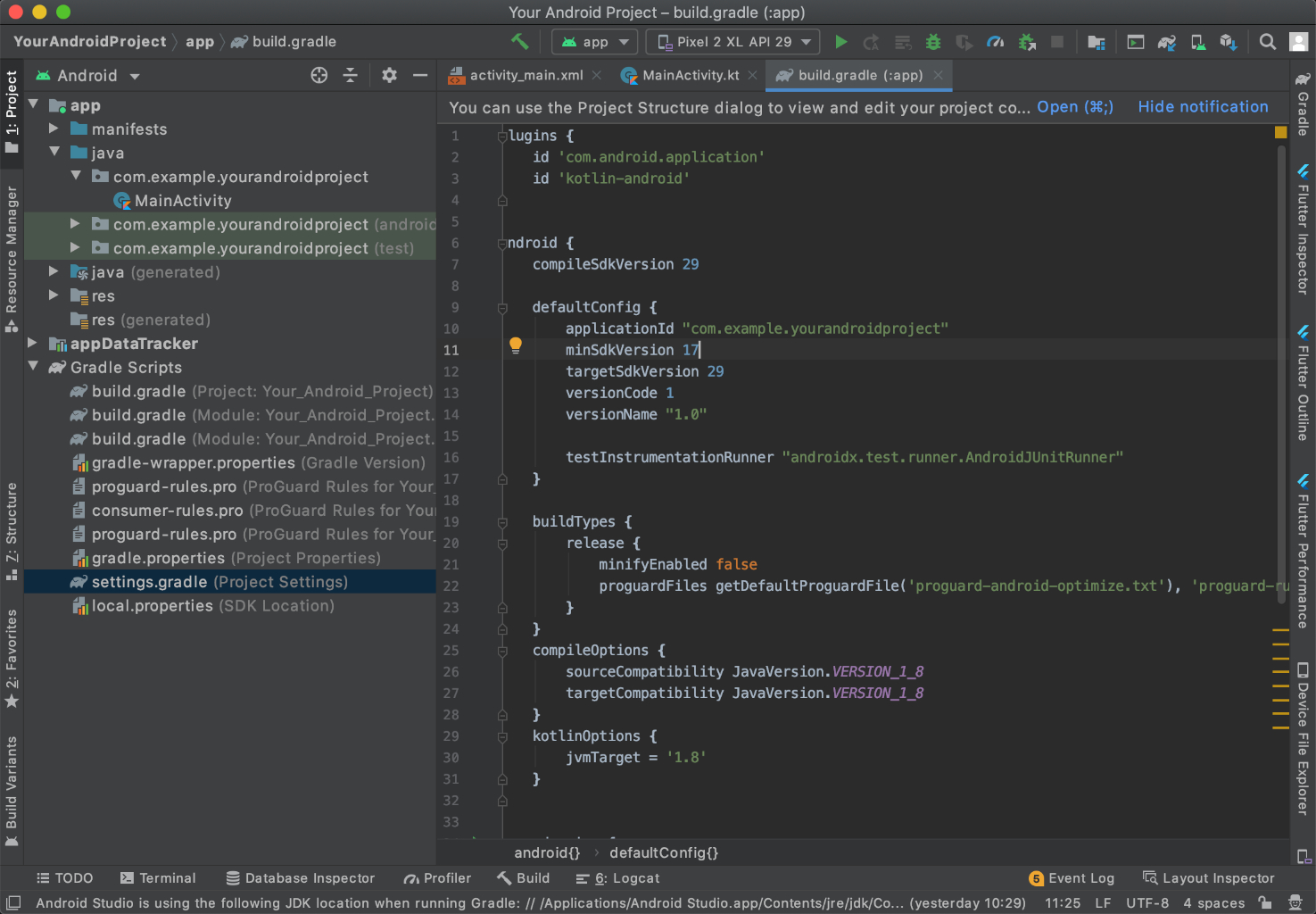
Task: Click YourAndroidProject in navigation bar
Action: (90, 41)
